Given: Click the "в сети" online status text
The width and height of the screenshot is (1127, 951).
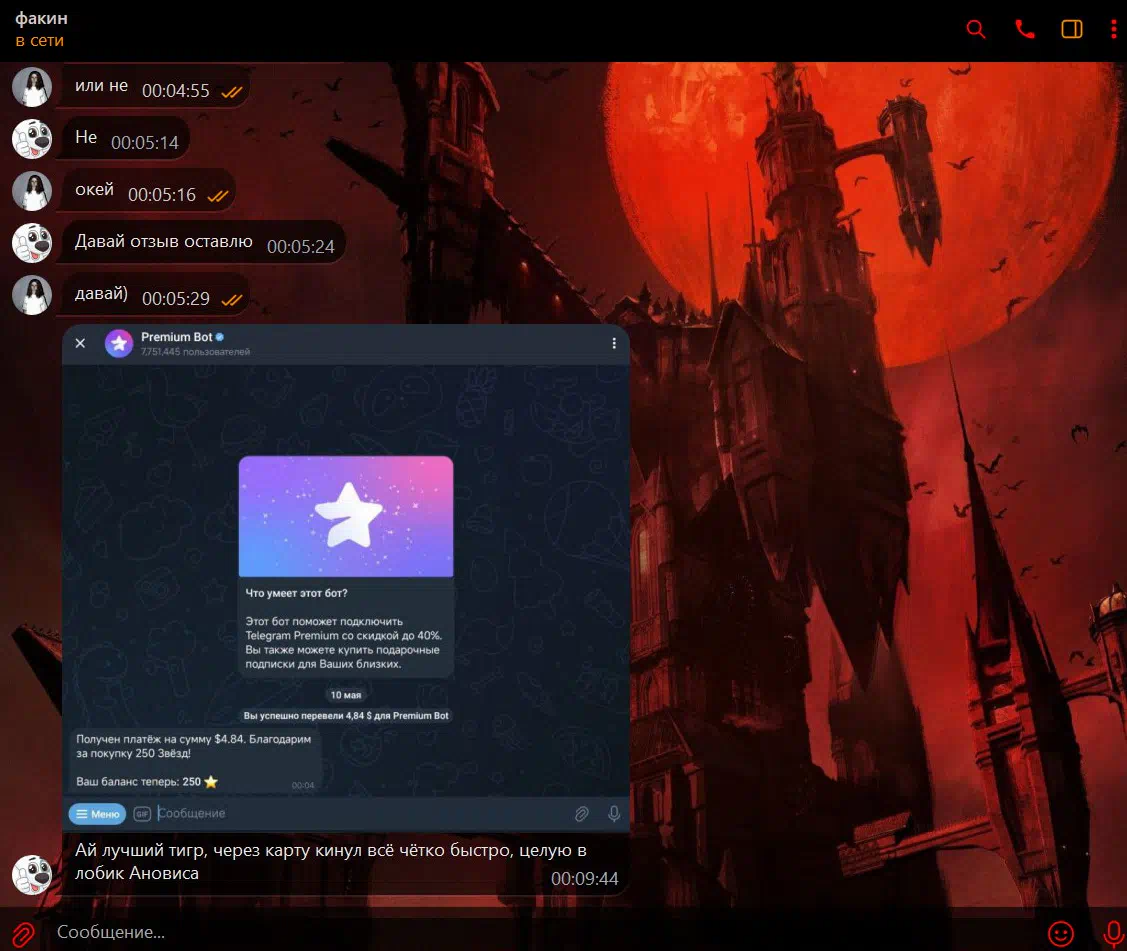Looking at the screenshot, I should coord(40,41).
